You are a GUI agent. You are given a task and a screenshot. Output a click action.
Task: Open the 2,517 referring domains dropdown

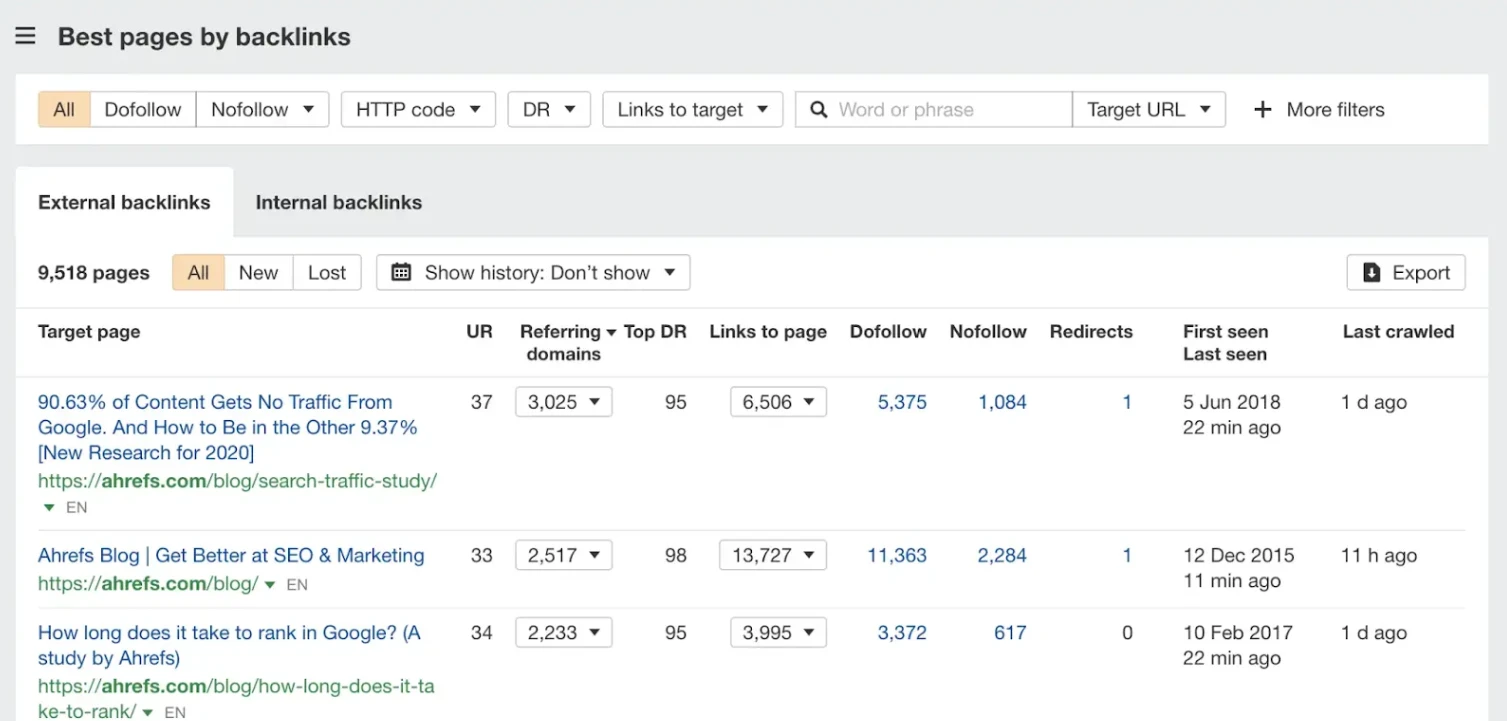[564, 555]
